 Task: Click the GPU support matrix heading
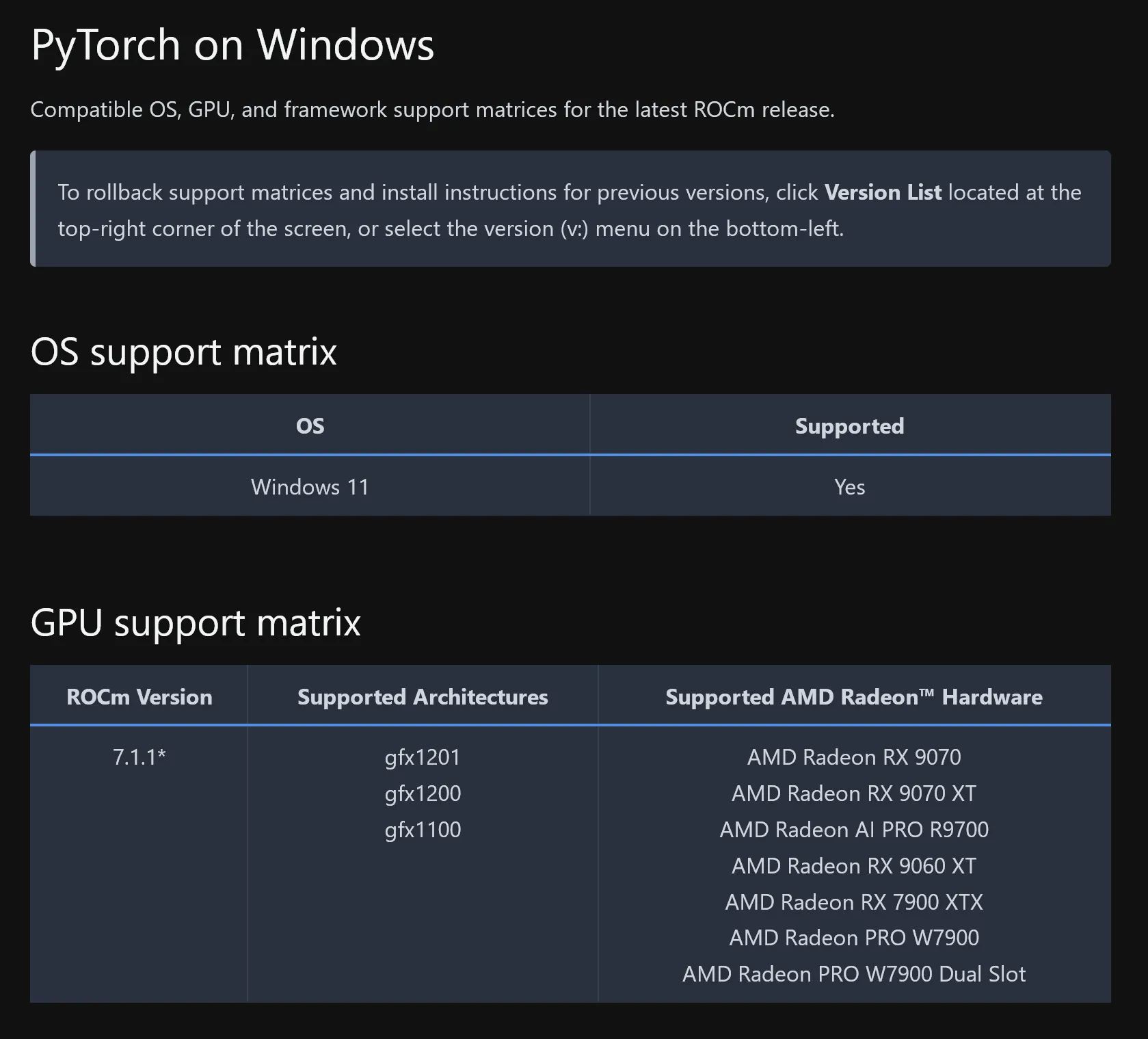pyautogui.click(x=196, y=622)
